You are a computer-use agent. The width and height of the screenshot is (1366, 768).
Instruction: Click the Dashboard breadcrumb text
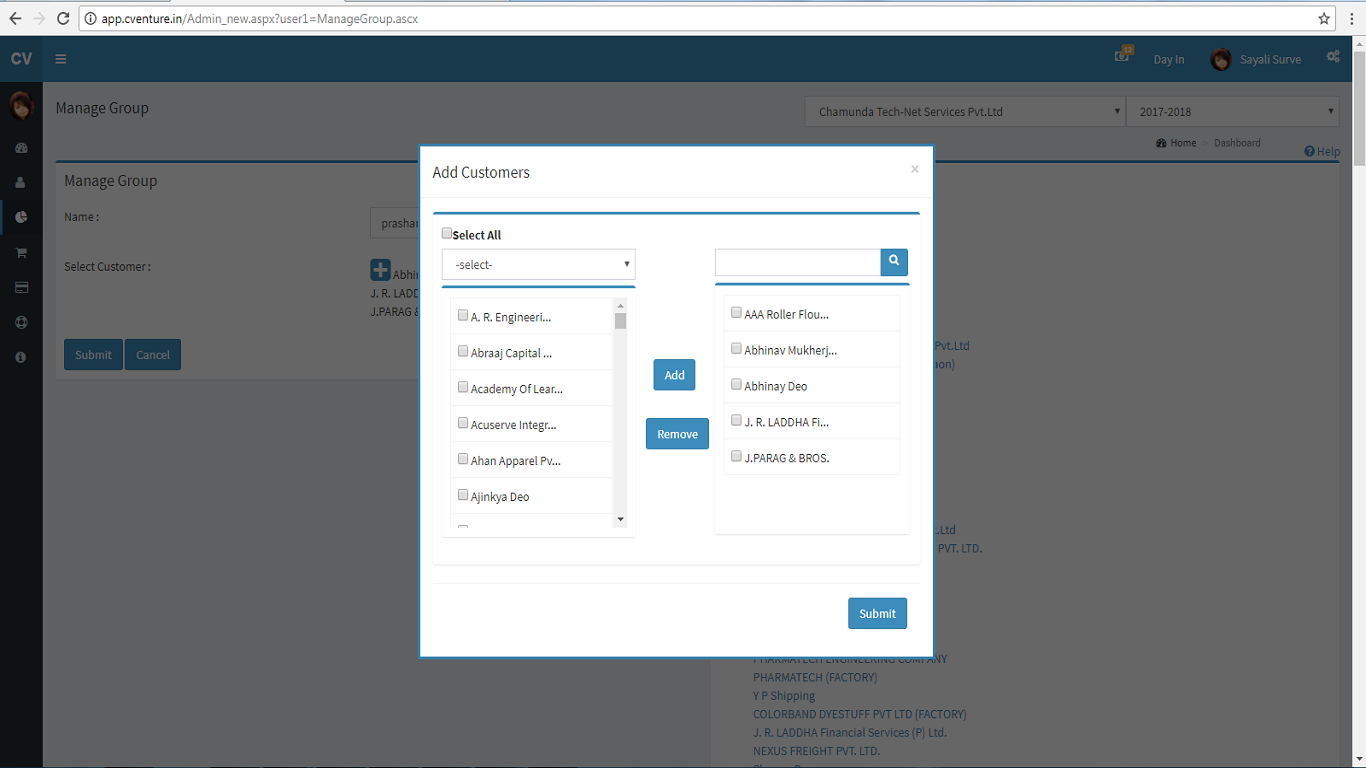pos(1237,143)
